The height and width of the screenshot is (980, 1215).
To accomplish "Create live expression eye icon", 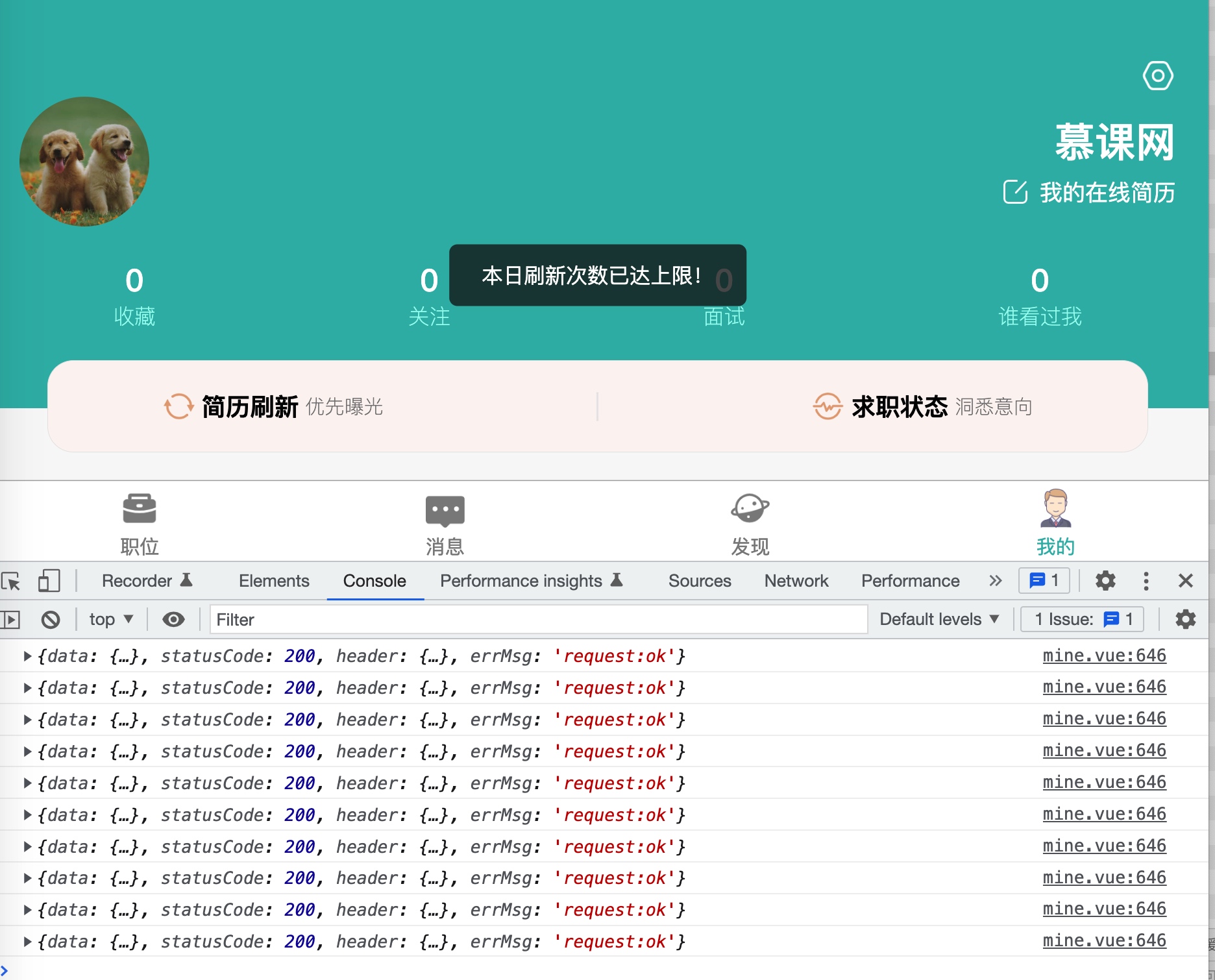I will coord(173,620).
